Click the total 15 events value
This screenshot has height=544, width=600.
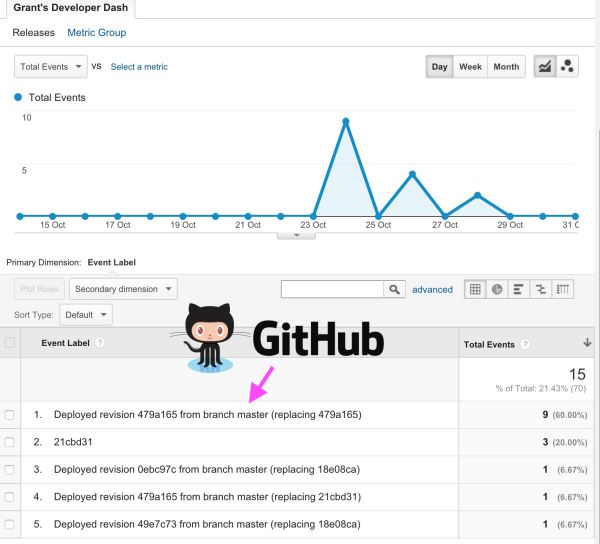click(577, 374)
